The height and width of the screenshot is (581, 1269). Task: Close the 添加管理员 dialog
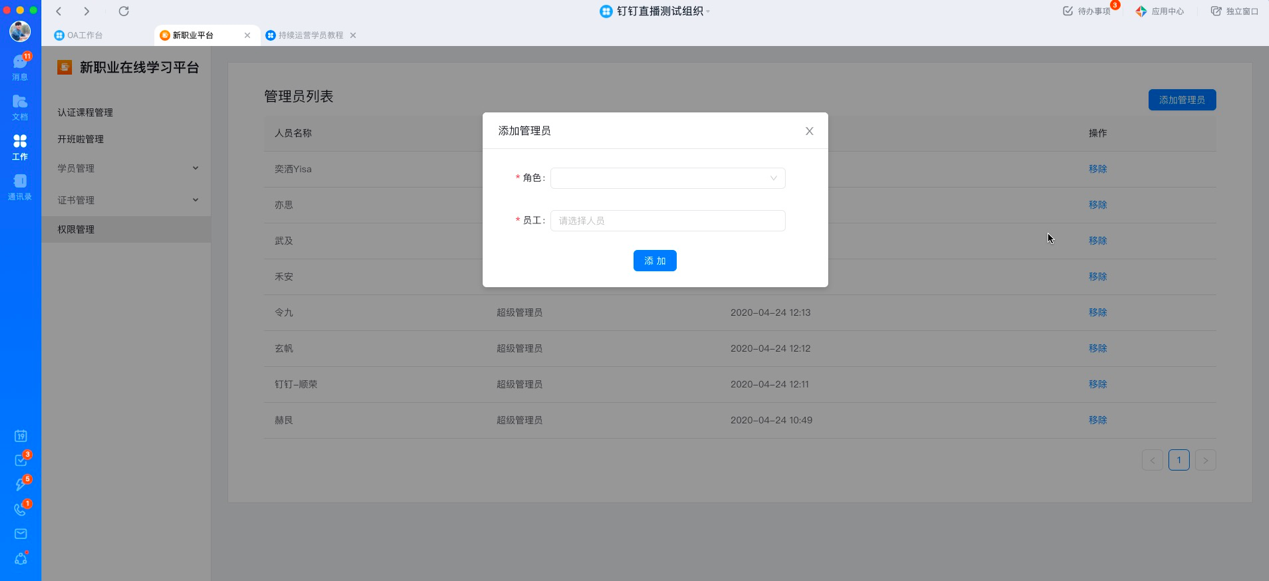809,131
